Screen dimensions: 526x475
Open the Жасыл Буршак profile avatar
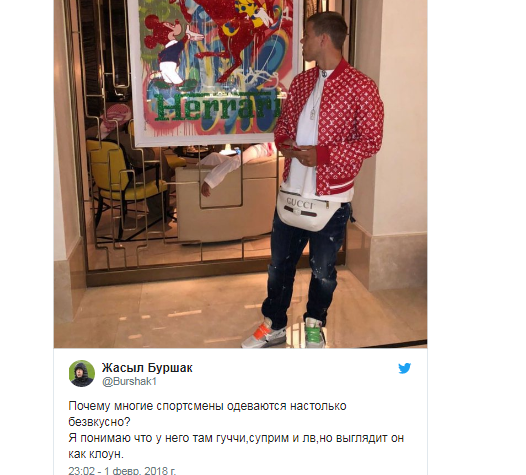point(82,373)
